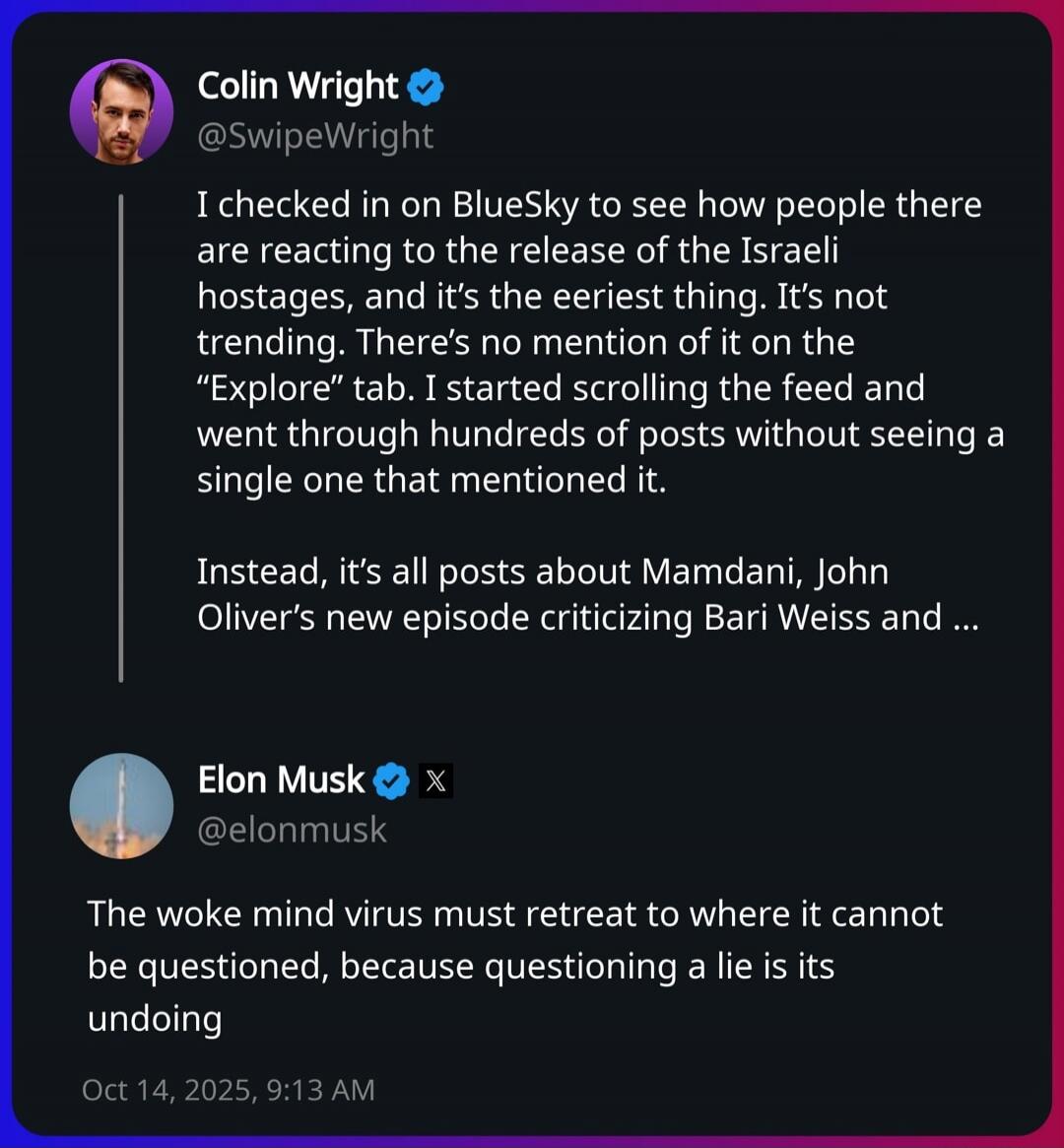Screen dimensions: 1064x1148
Task: Click the word "undoing" in Musk's post
Action: [155, 1018]
